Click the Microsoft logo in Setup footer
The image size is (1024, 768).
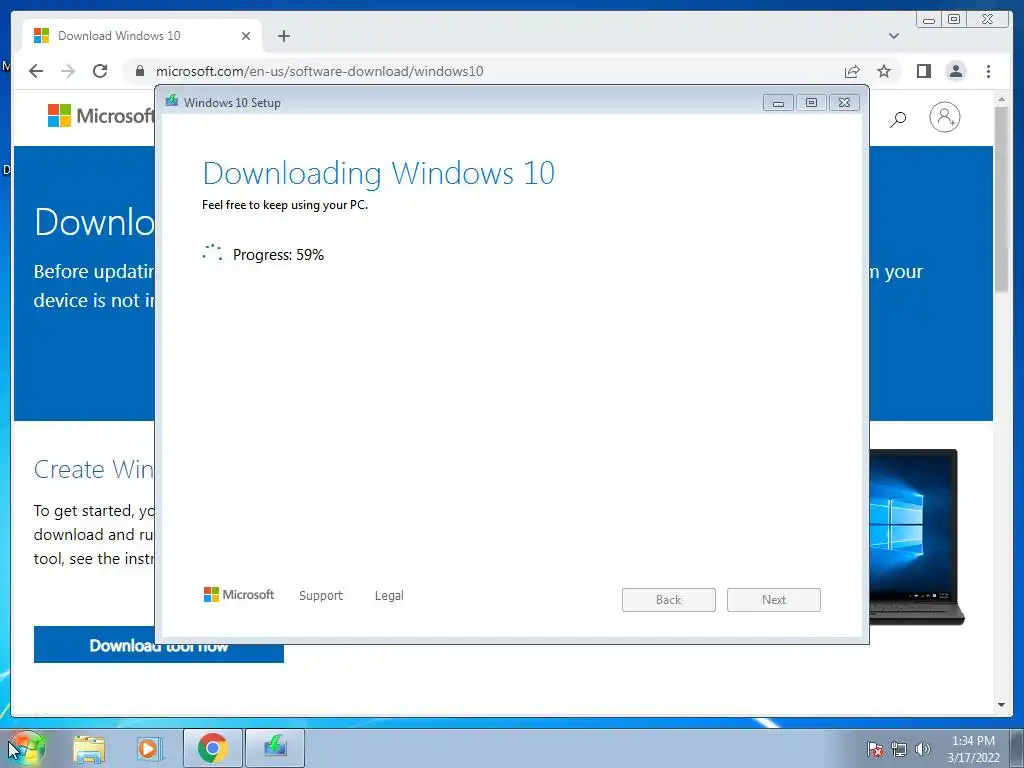click(238, 594)
